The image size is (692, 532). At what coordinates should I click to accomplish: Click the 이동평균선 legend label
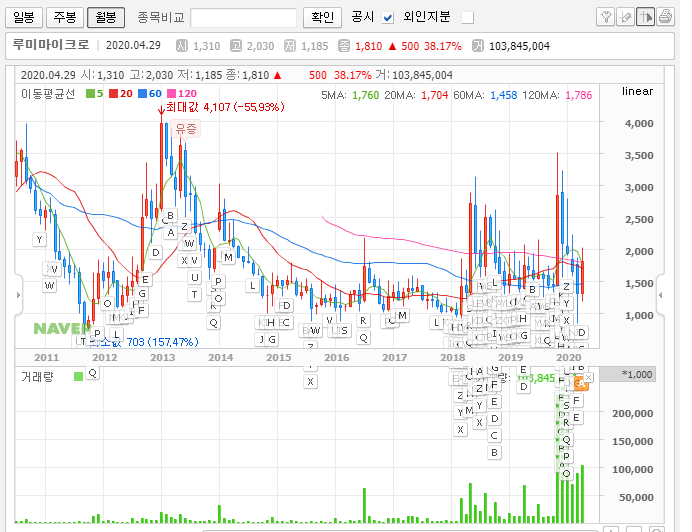point(49,94)
